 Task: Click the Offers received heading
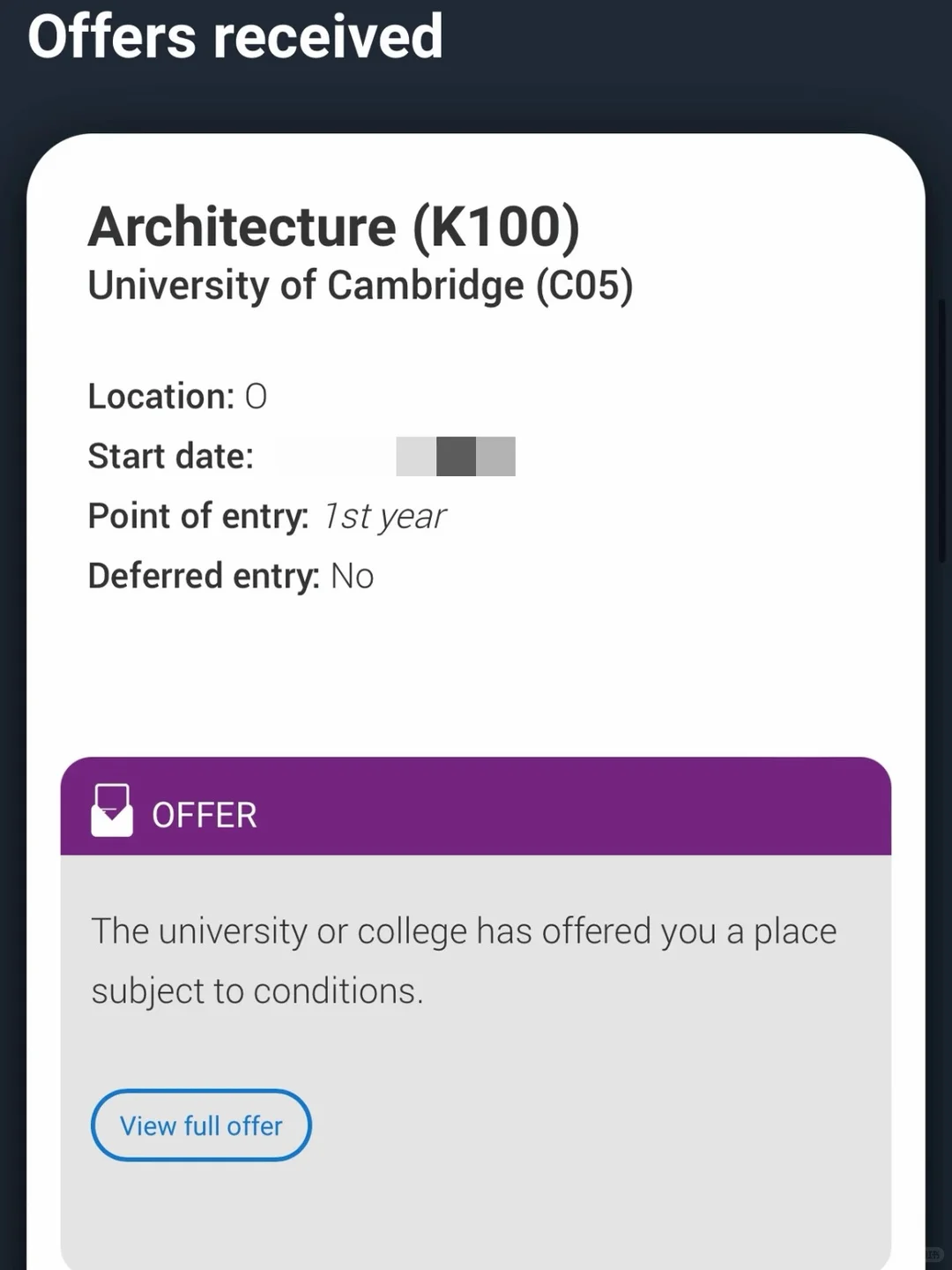click(235, 37)
